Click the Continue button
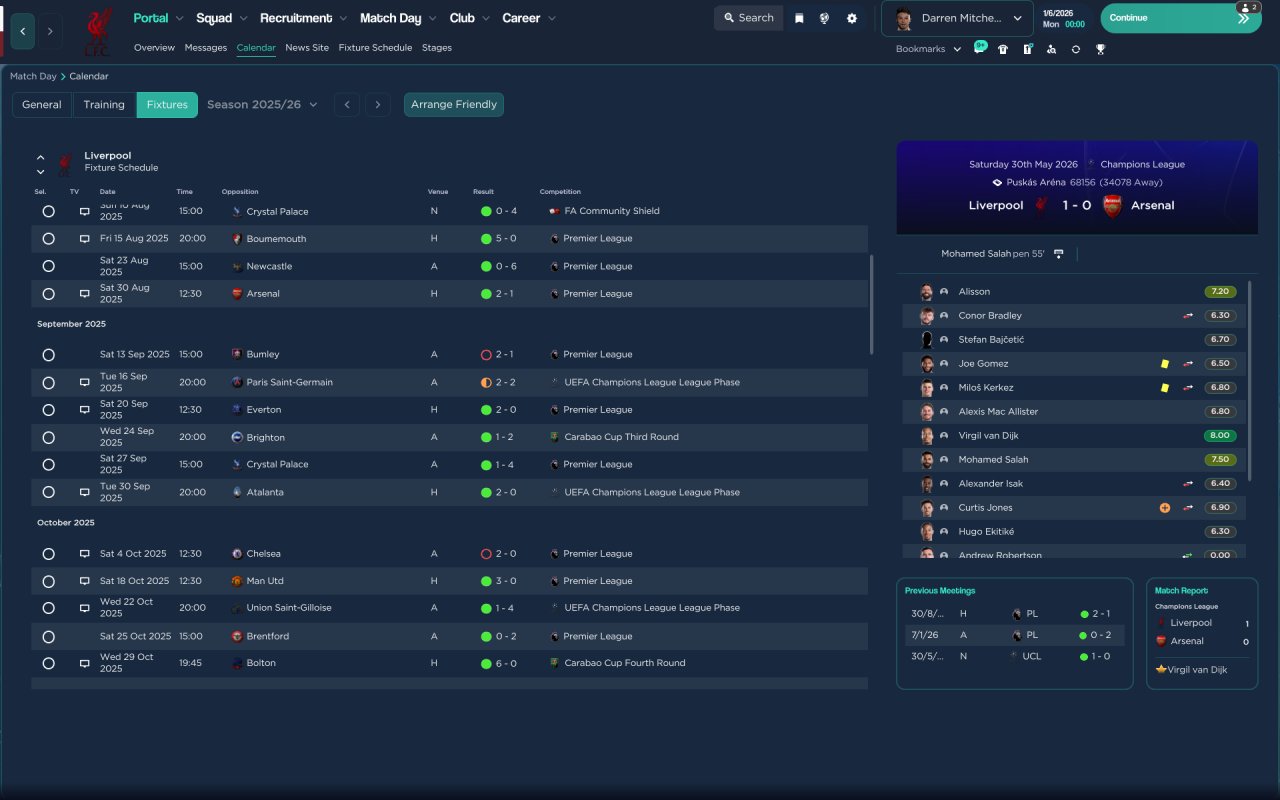Image resolution: width=1280 pixels, height=800 pixels. pyautogui.click(x=1181, y=18)
